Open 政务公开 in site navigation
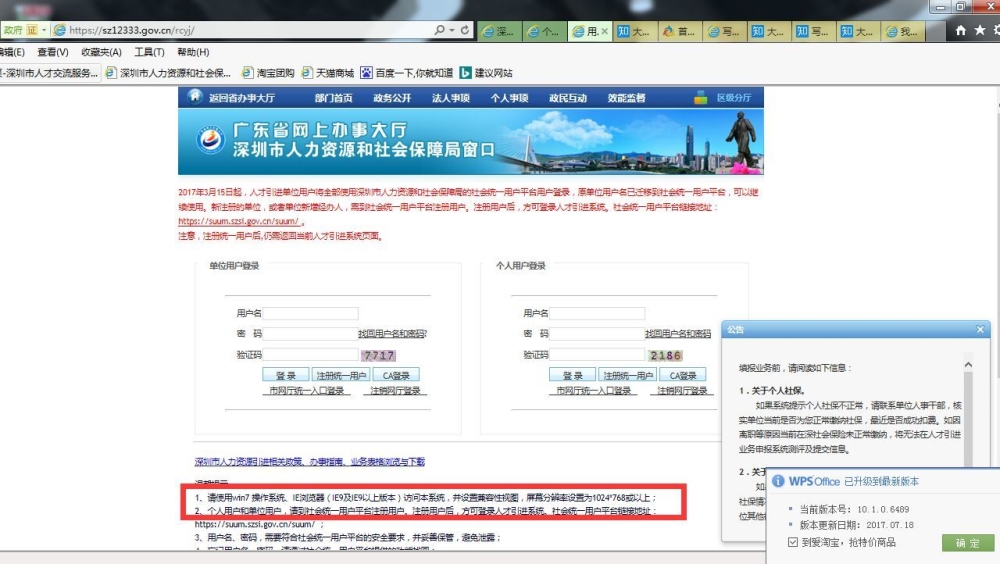This screenshot has width=1000, height=564. click(392, 98)
